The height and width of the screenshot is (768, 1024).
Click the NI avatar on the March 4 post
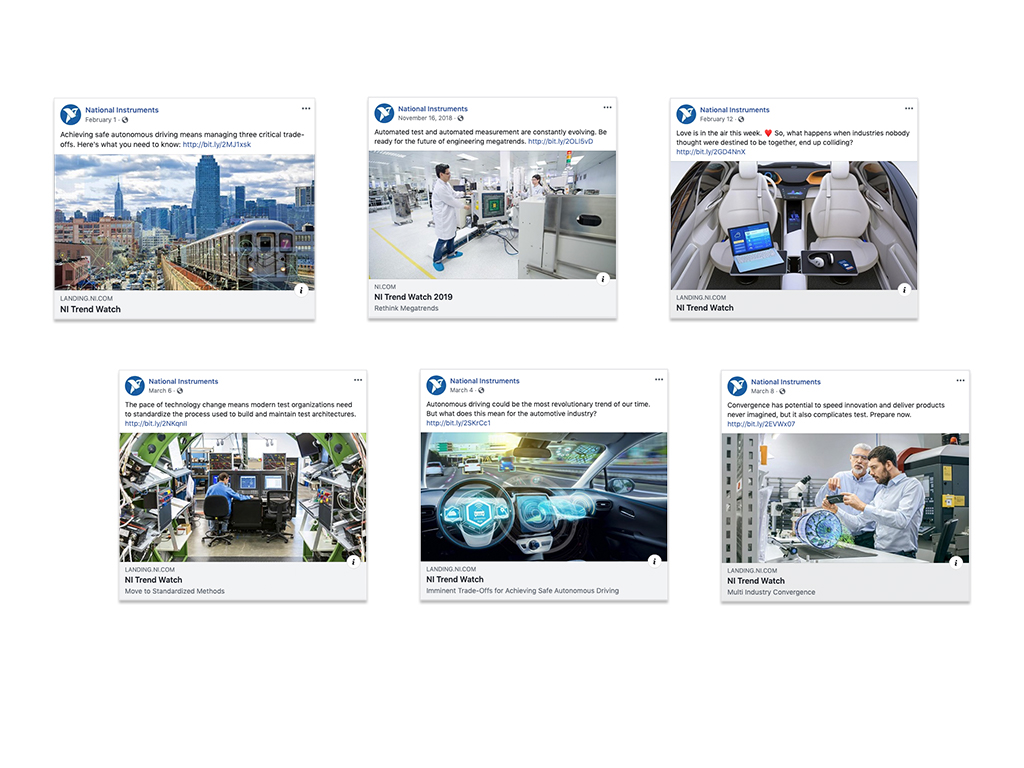(436, 385)
